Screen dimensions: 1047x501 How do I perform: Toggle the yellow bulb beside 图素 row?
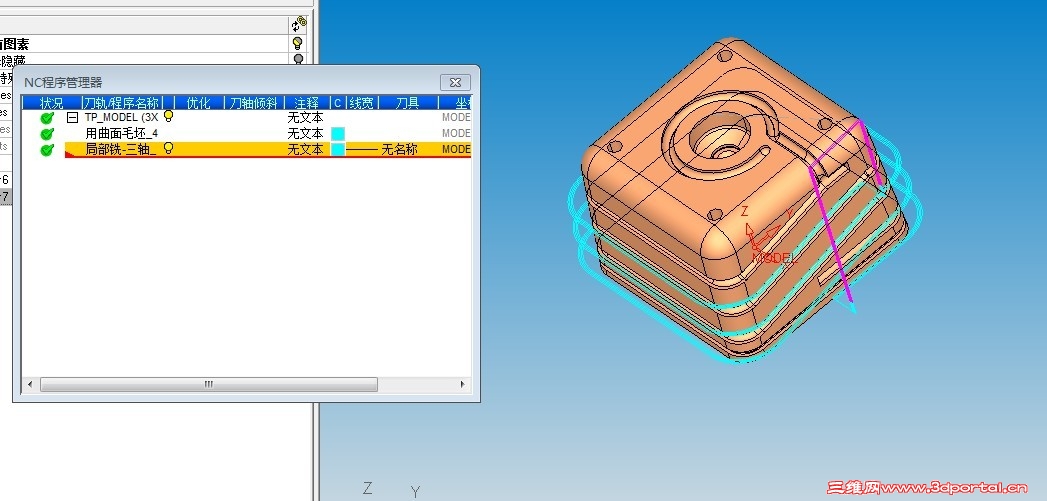(x=298, y=43)
